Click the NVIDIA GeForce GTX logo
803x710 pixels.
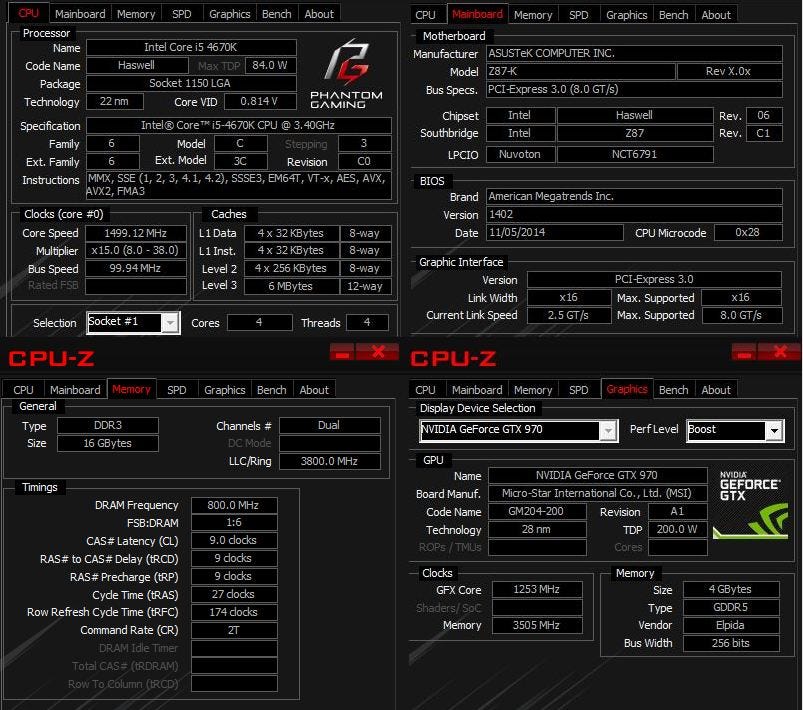(x=750, y=505)
